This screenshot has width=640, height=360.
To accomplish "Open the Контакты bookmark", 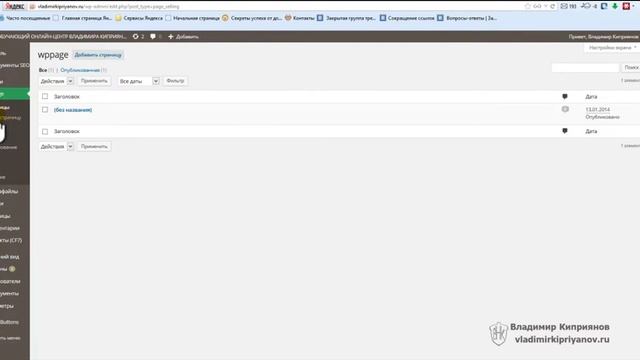I will click(300, 18).
